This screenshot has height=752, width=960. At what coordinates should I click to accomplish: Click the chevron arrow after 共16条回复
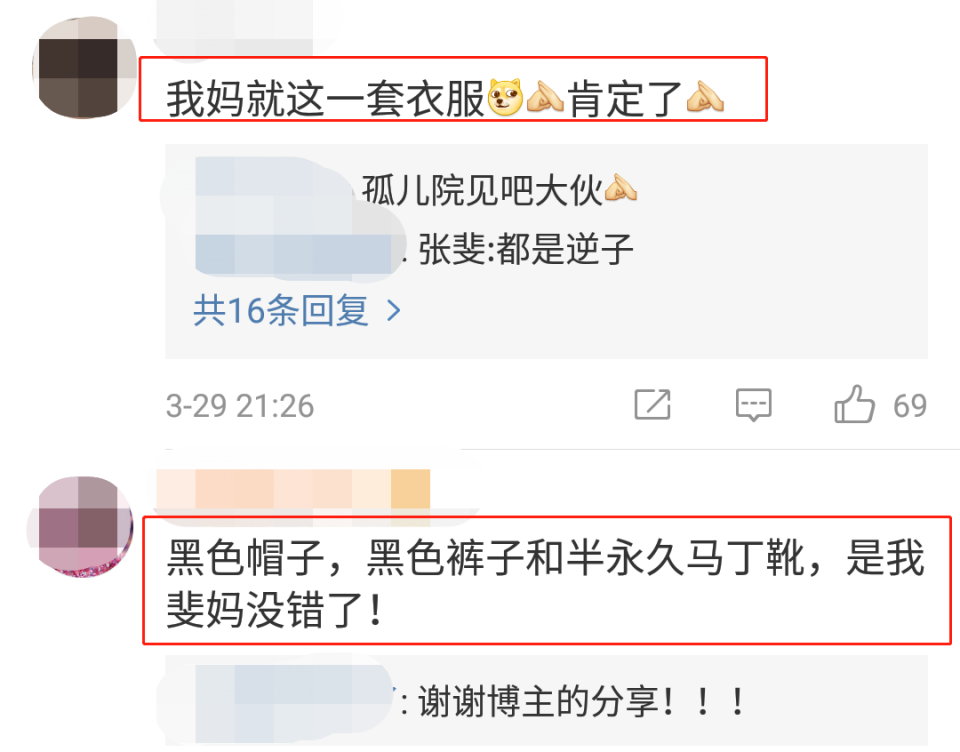click(x=394, y=311)
